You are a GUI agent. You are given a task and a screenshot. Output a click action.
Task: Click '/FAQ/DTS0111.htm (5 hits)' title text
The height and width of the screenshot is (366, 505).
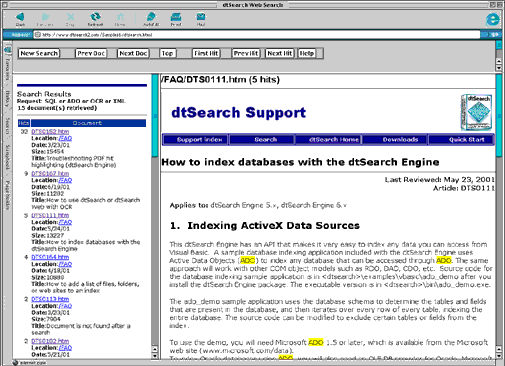pos(220,80)
